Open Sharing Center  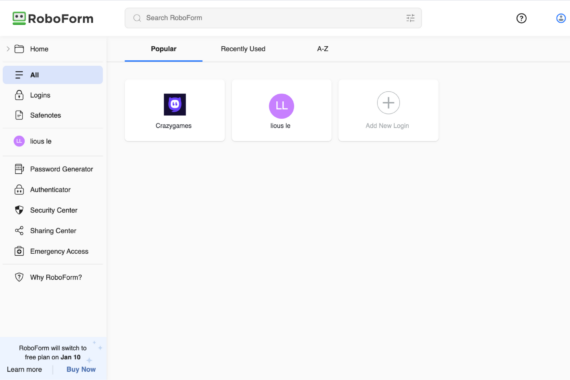pos(53,231)
